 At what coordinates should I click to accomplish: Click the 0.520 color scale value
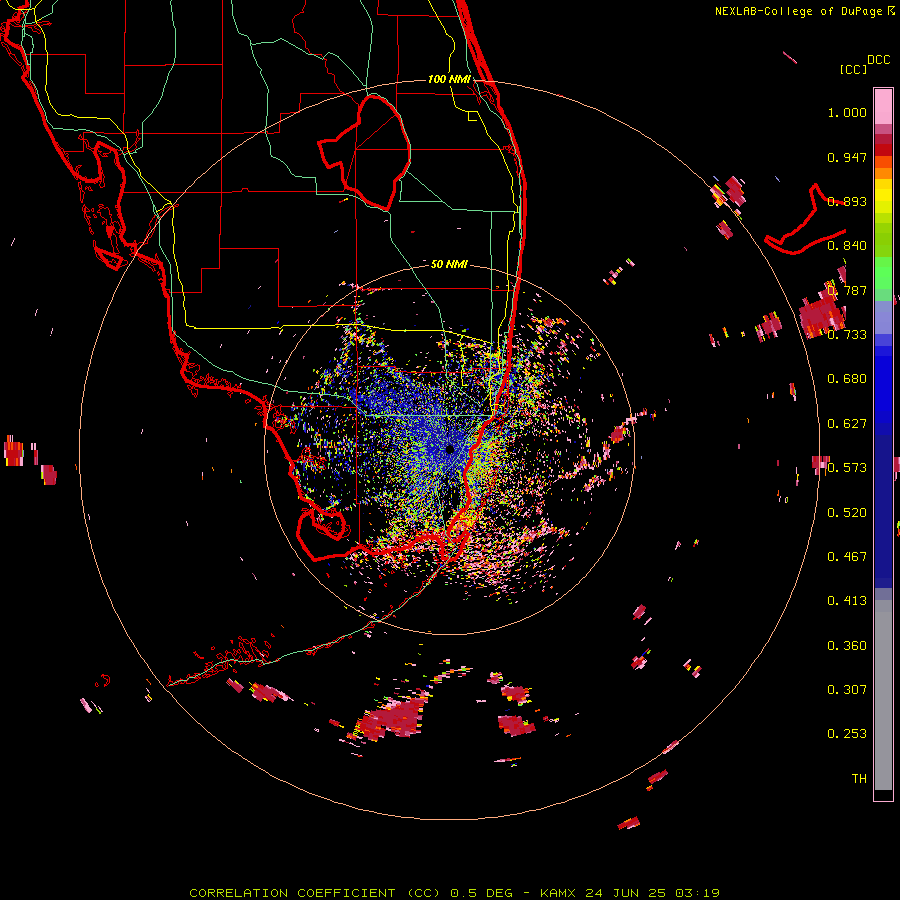click(847, 513)
